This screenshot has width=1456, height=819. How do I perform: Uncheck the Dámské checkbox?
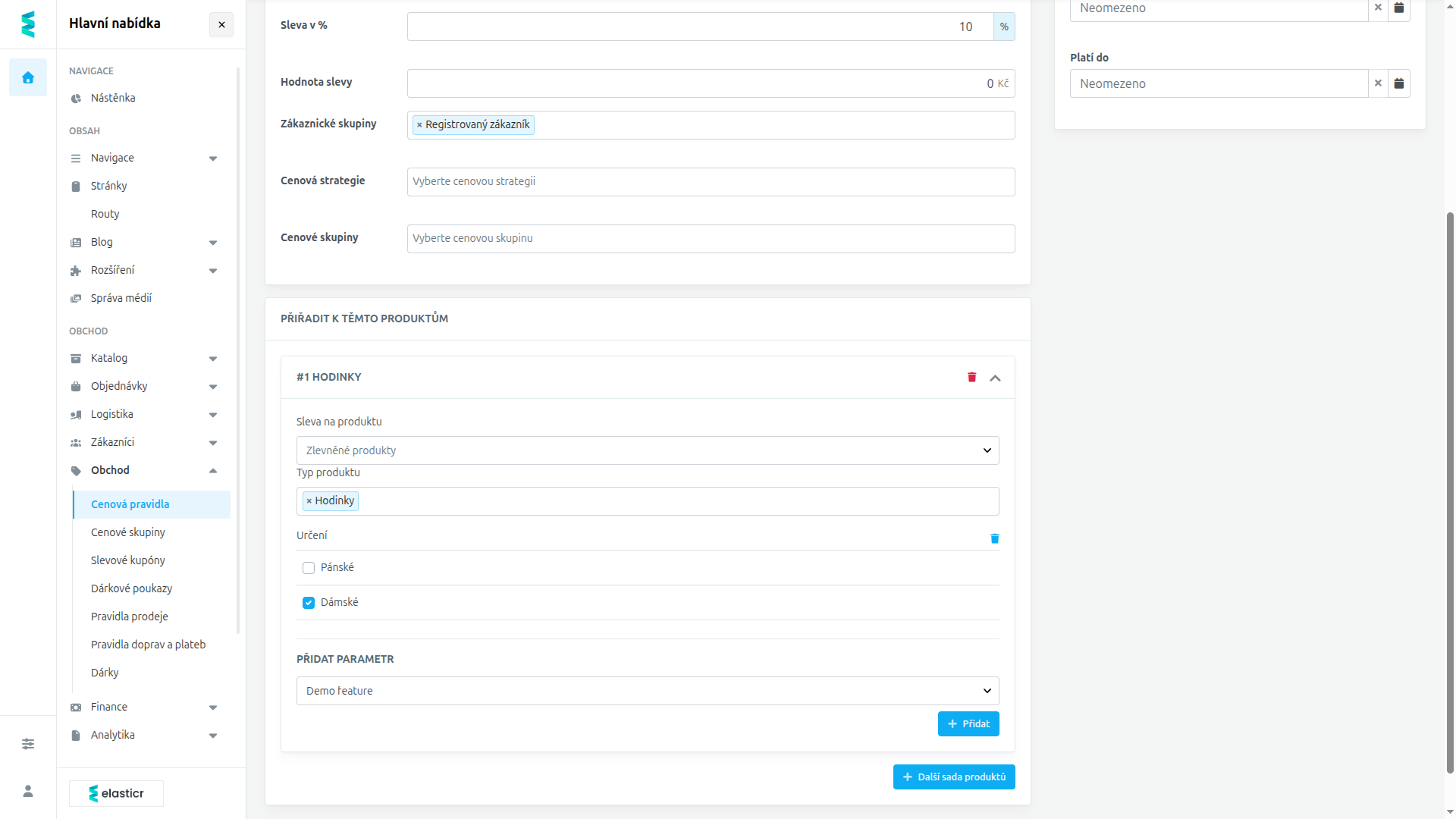[x=309, y=603]
